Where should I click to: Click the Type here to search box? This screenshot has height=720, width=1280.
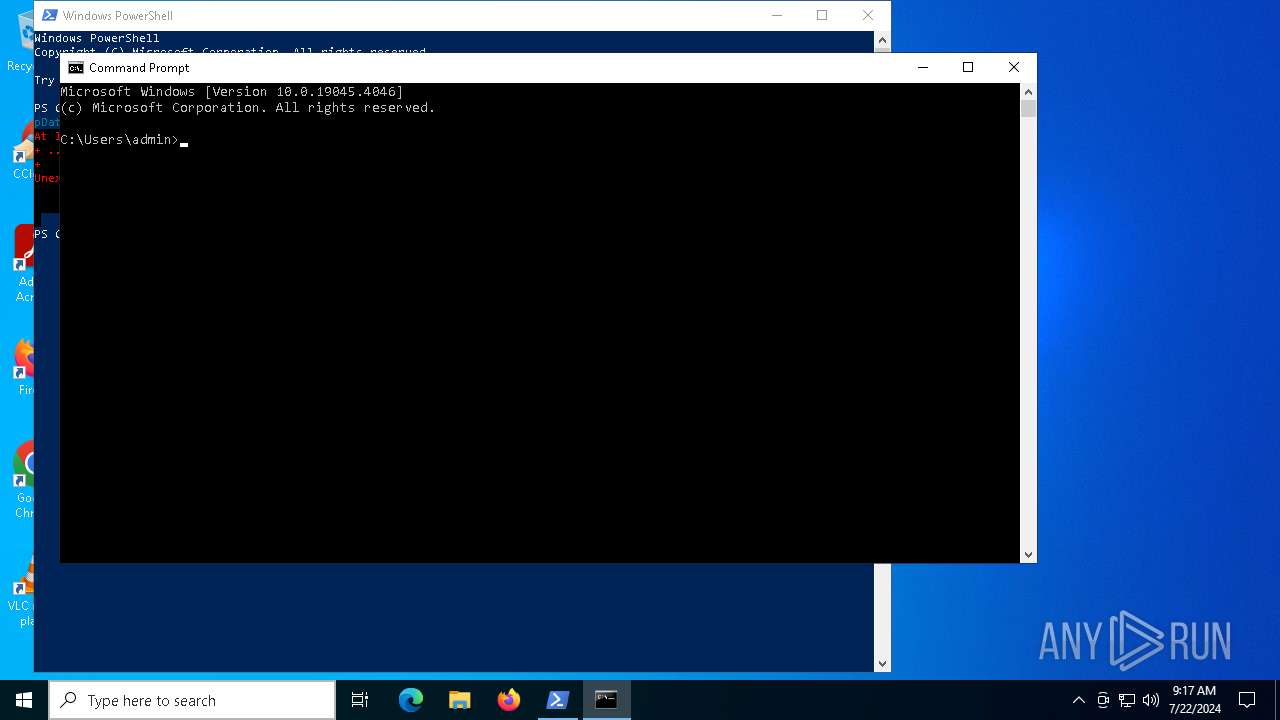(x=192, y=700)
